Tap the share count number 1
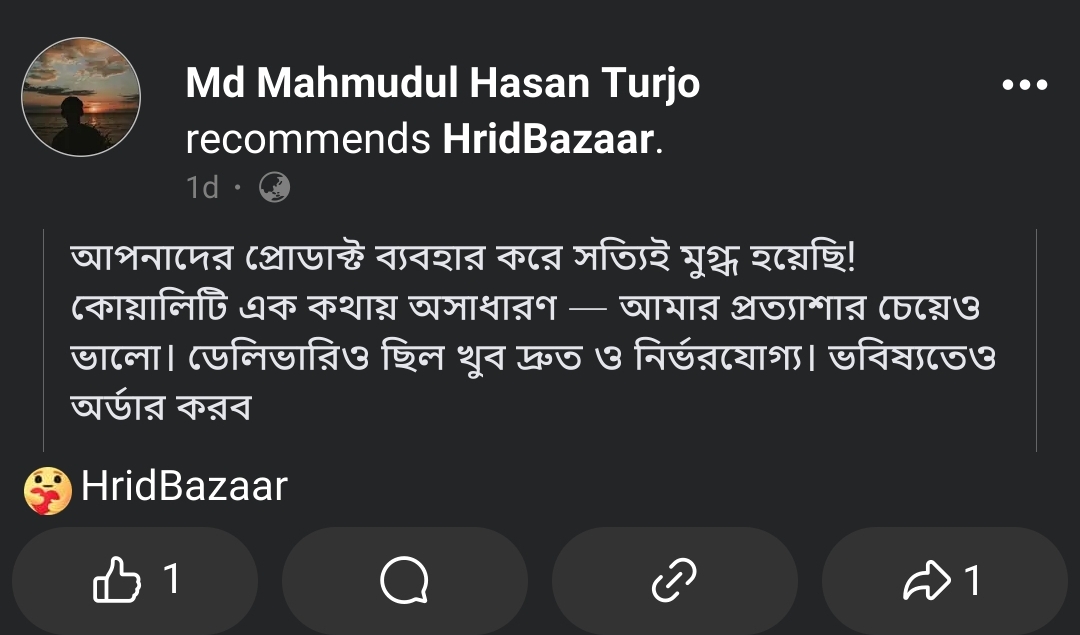 pos(972,581)
